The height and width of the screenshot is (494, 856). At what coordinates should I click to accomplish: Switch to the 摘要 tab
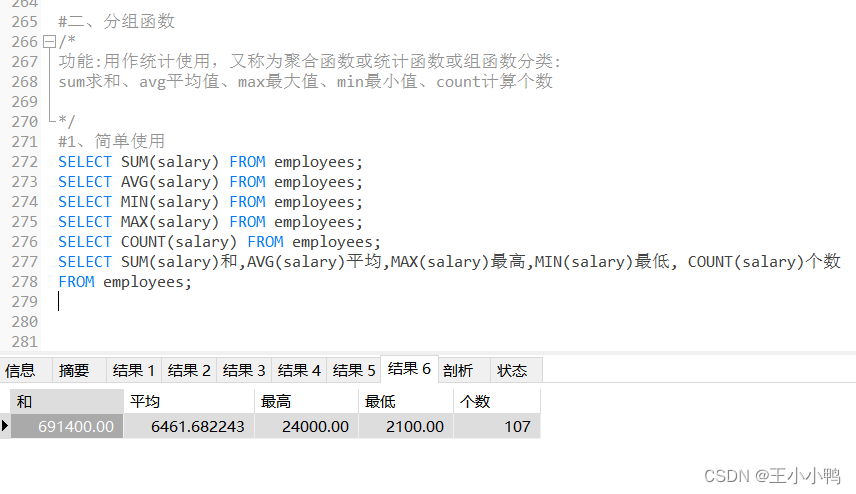[x=79, y=371]
